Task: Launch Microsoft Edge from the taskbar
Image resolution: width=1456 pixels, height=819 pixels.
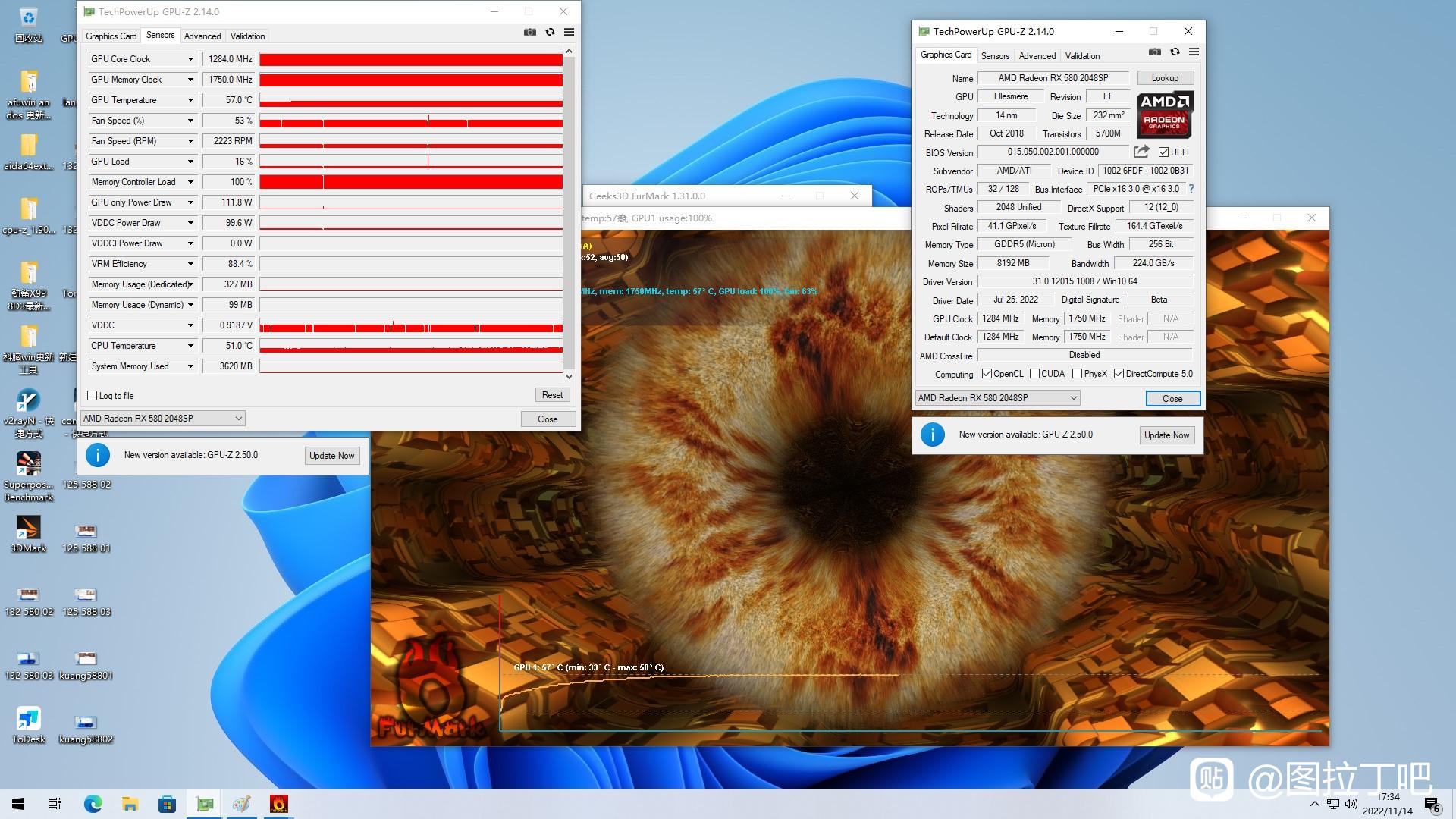Action: point(93,804)
